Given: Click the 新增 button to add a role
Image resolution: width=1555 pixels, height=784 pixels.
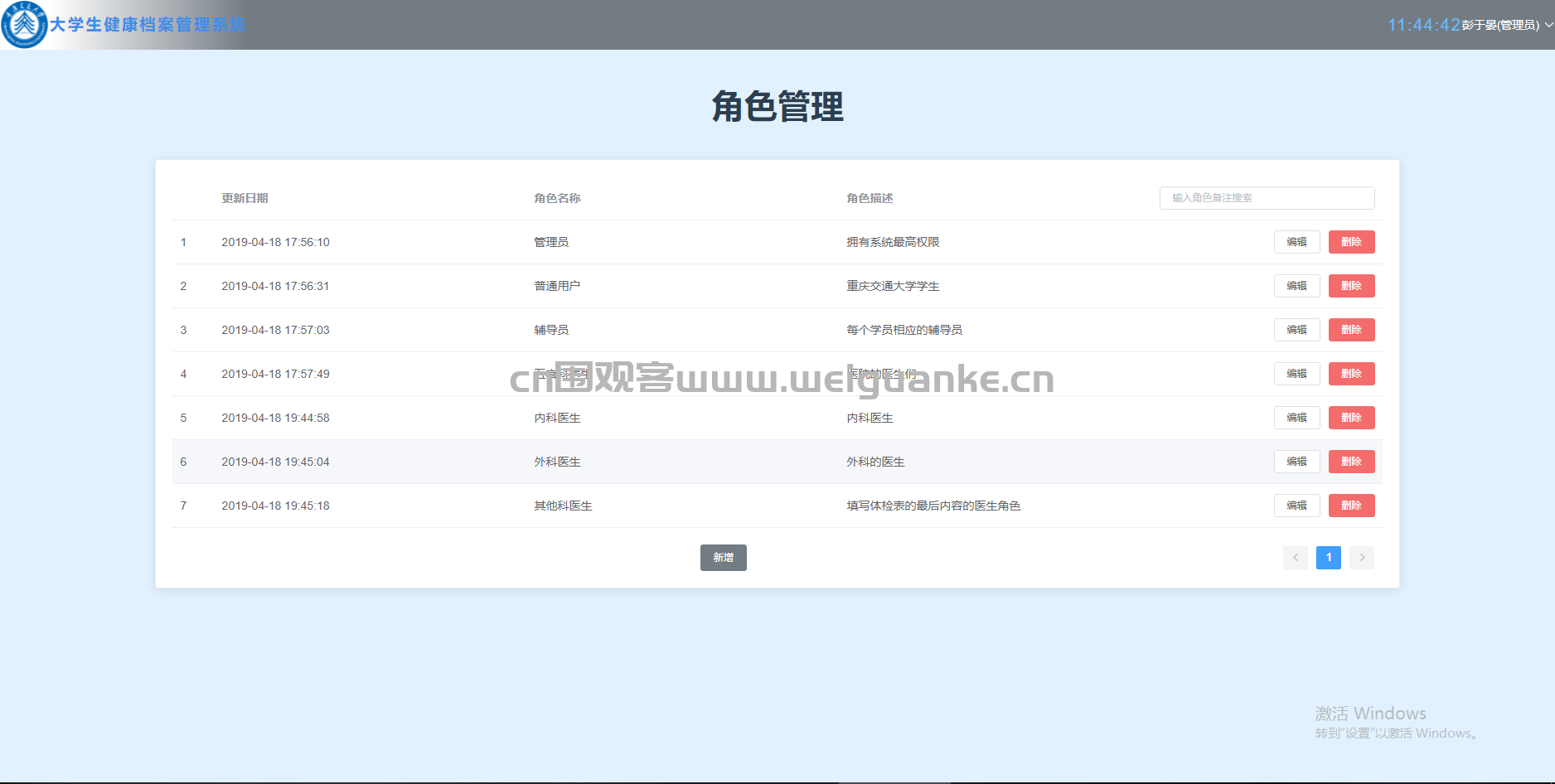Looking at the screenshot, I should click(x=724, y=558).
